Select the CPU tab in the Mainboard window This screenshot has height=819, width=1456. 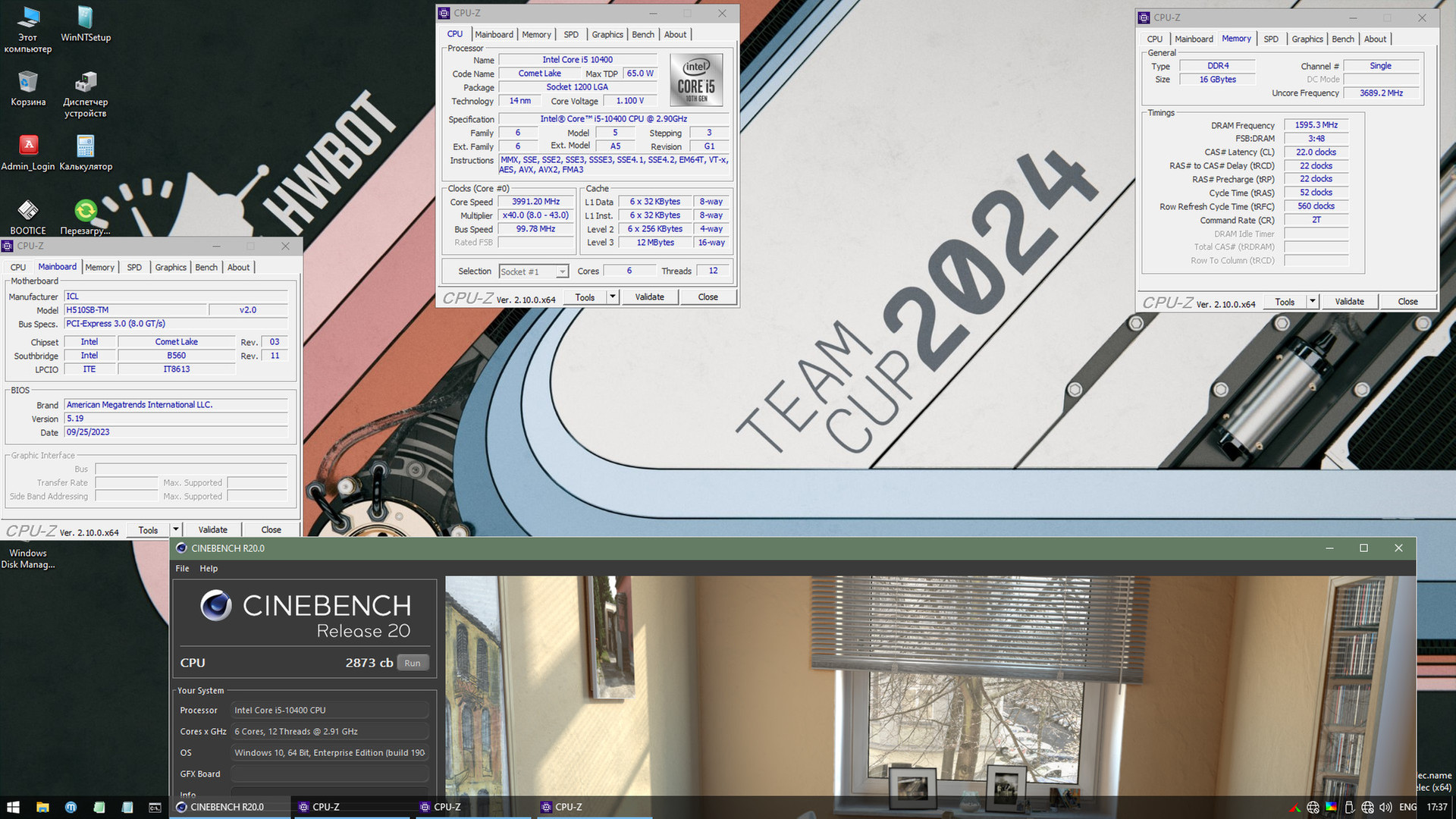18,268
